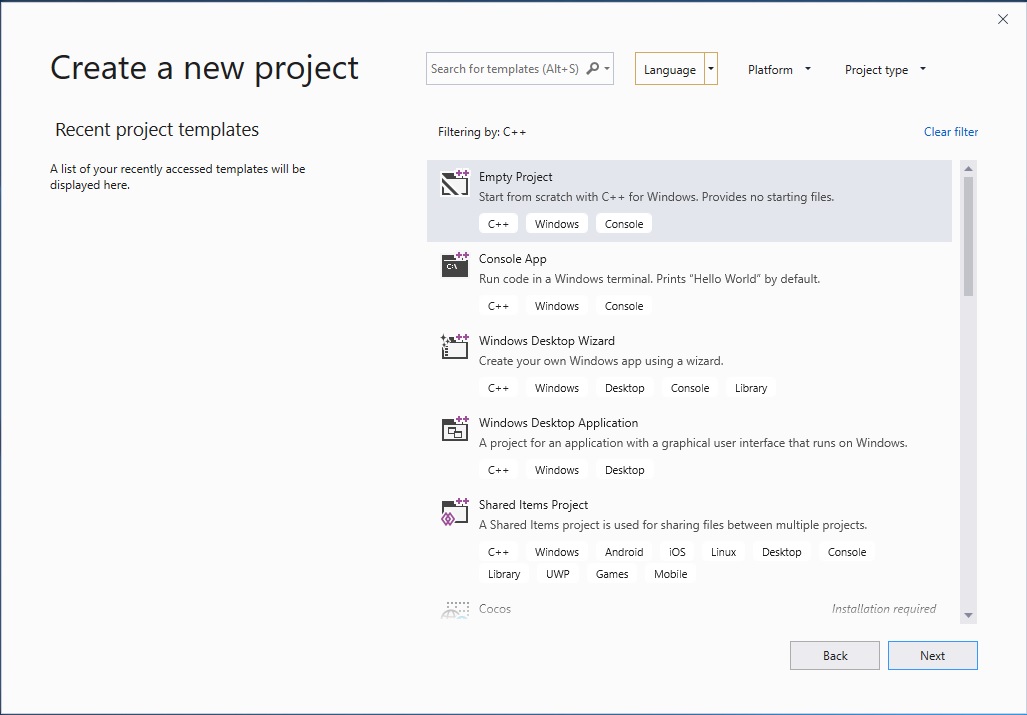Select the Cocos template title

495,609
